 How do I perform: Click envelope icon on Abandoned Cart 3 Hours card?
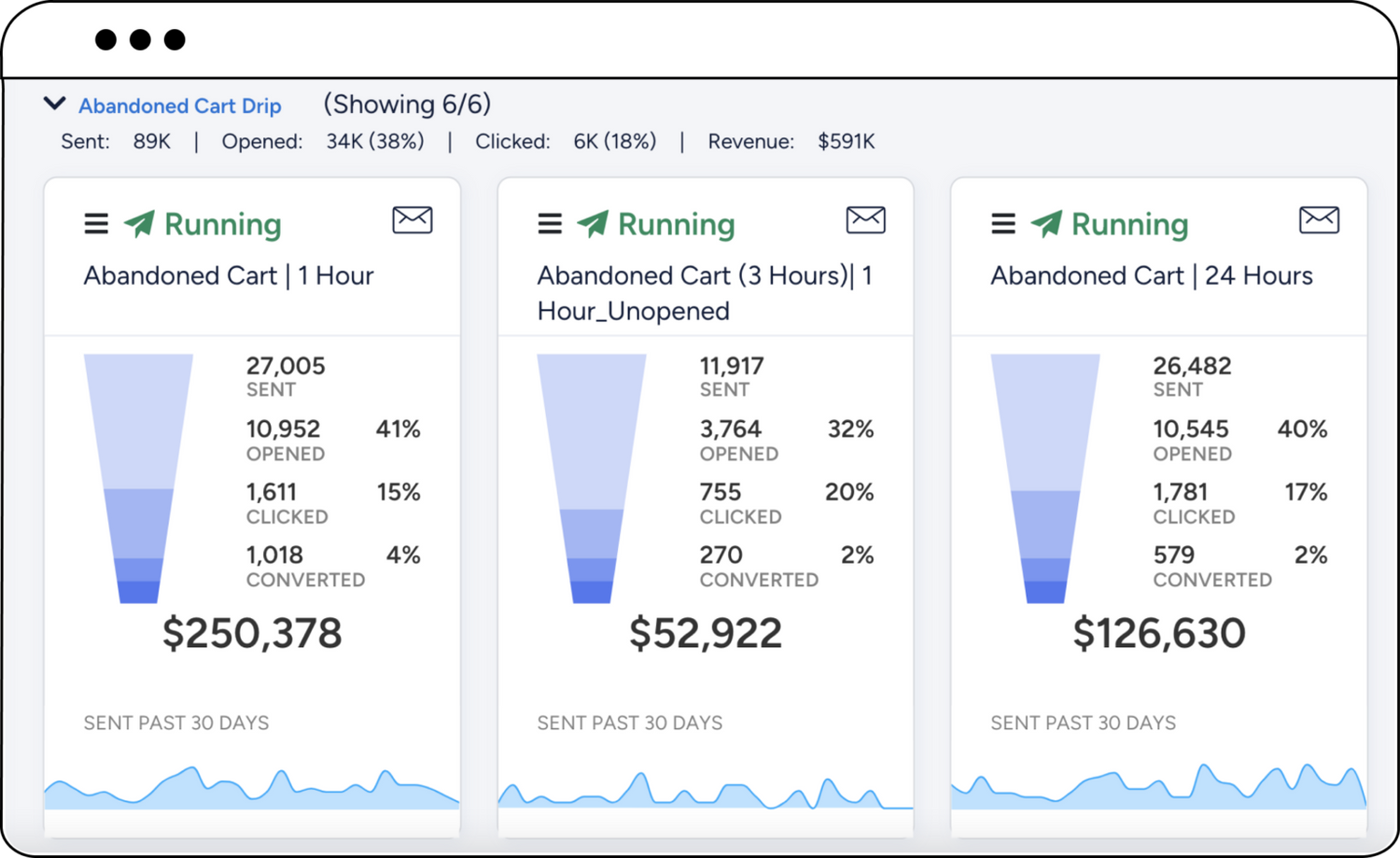(x=865, y=220)
